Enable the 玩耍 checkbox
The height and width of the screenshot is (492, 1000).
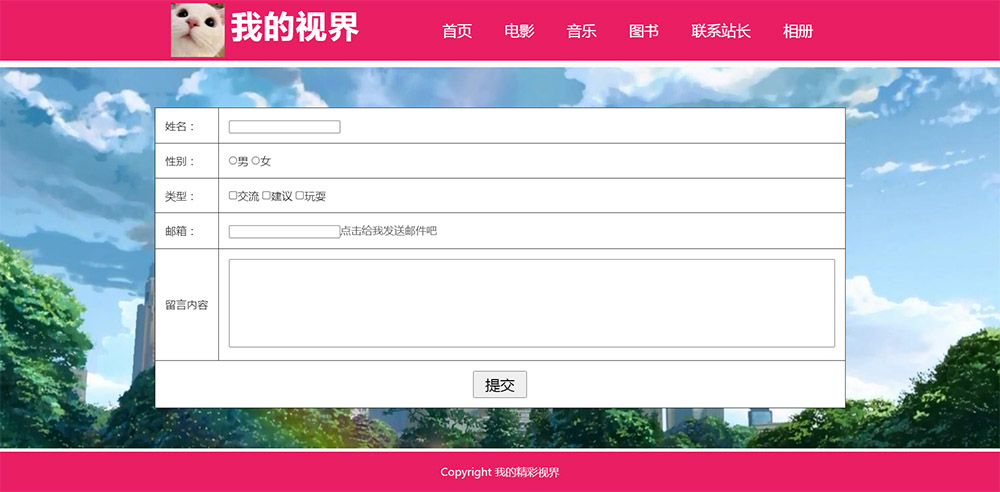coord(300,196)
